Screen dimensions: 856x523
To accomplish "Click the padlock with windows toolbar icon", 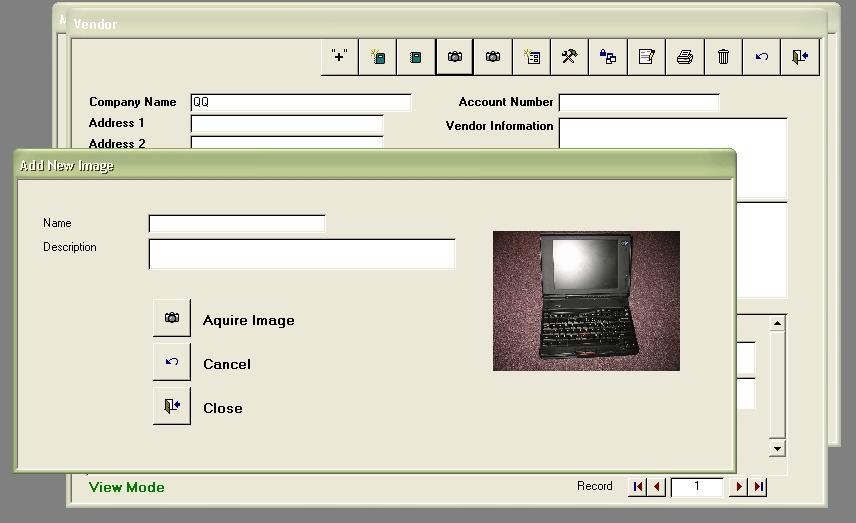I will click(608, 57).
